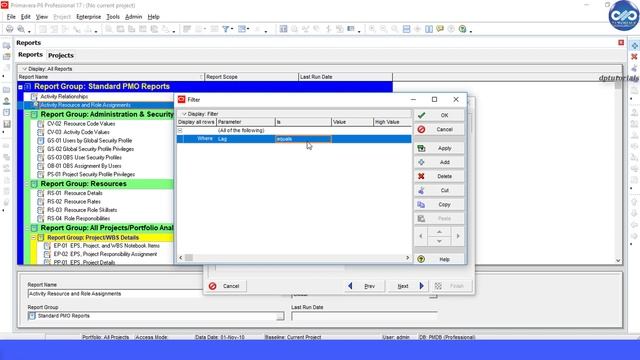Click Next in the report wizard

[x=406, y=286]
